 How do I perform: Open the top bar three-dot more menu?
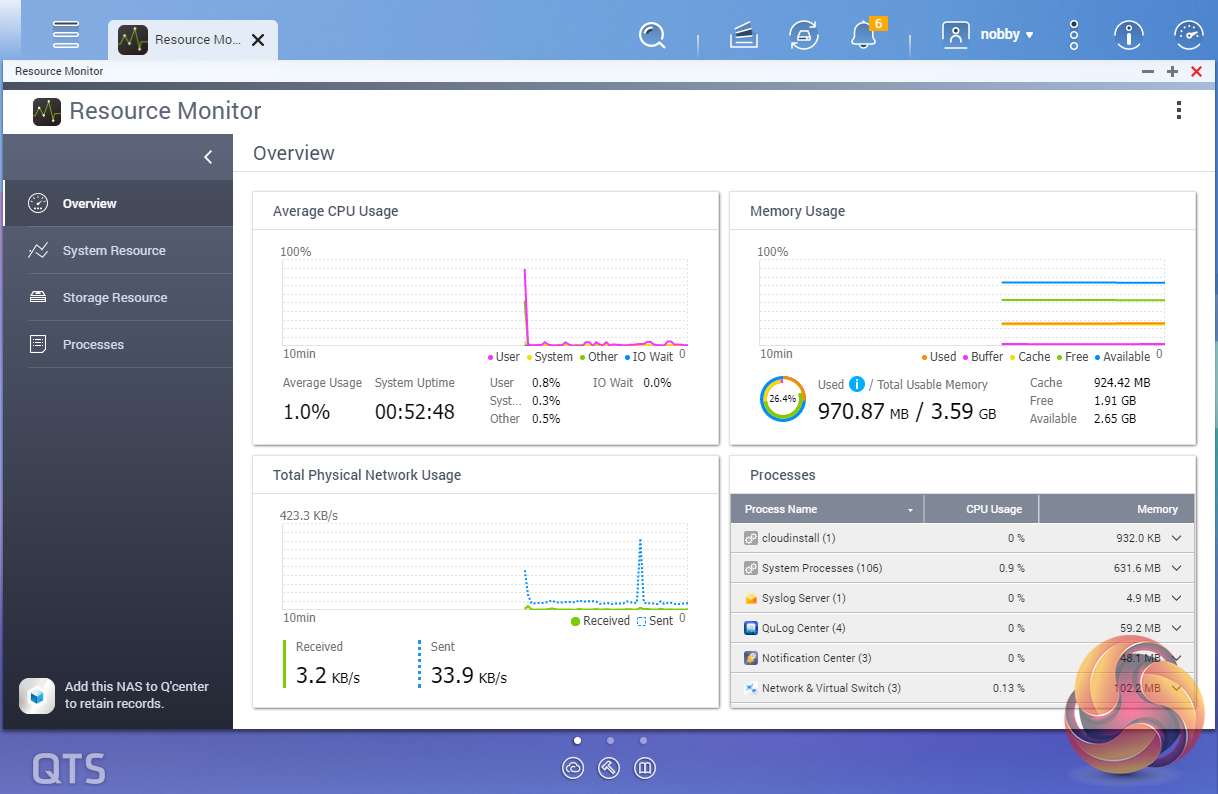tap(1074, 35)
